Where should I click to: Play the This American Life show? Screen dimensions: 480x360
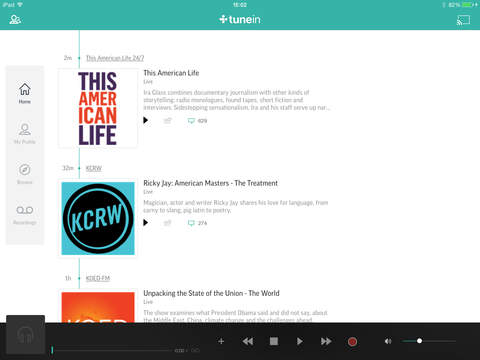click(x=146, y=120)
